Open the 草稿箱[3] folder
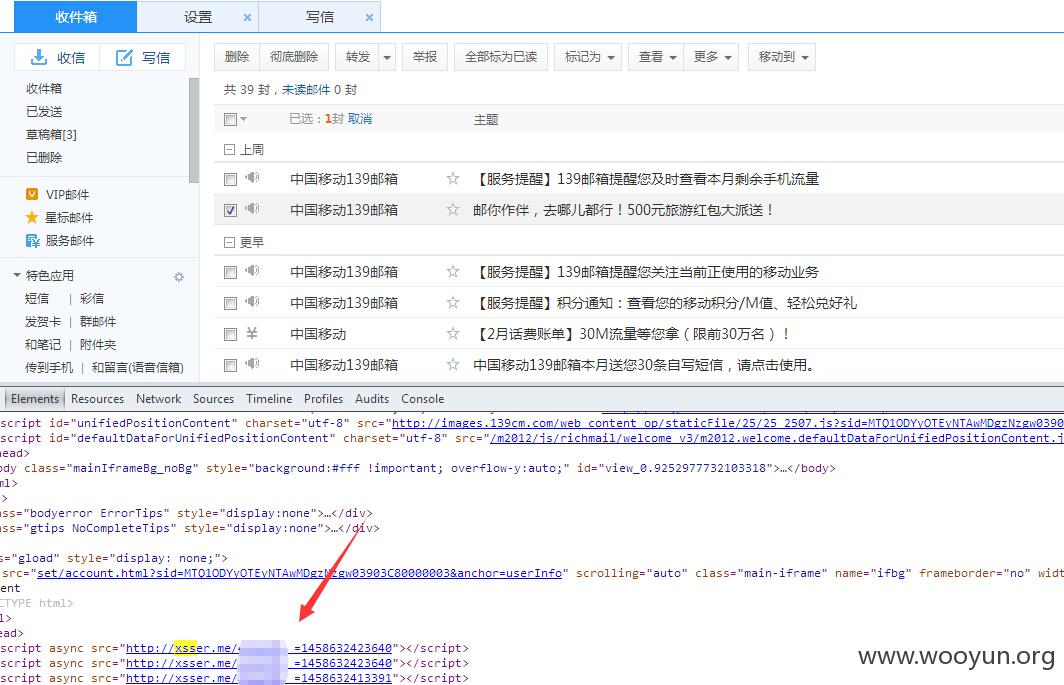 pos(52,134)
